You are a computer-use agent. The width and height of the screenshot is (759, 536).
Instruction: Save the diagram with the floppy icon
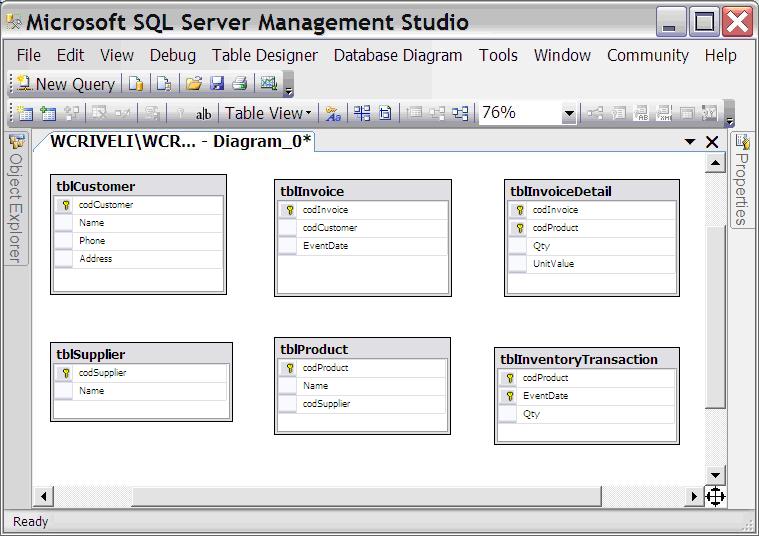[217, 84]
